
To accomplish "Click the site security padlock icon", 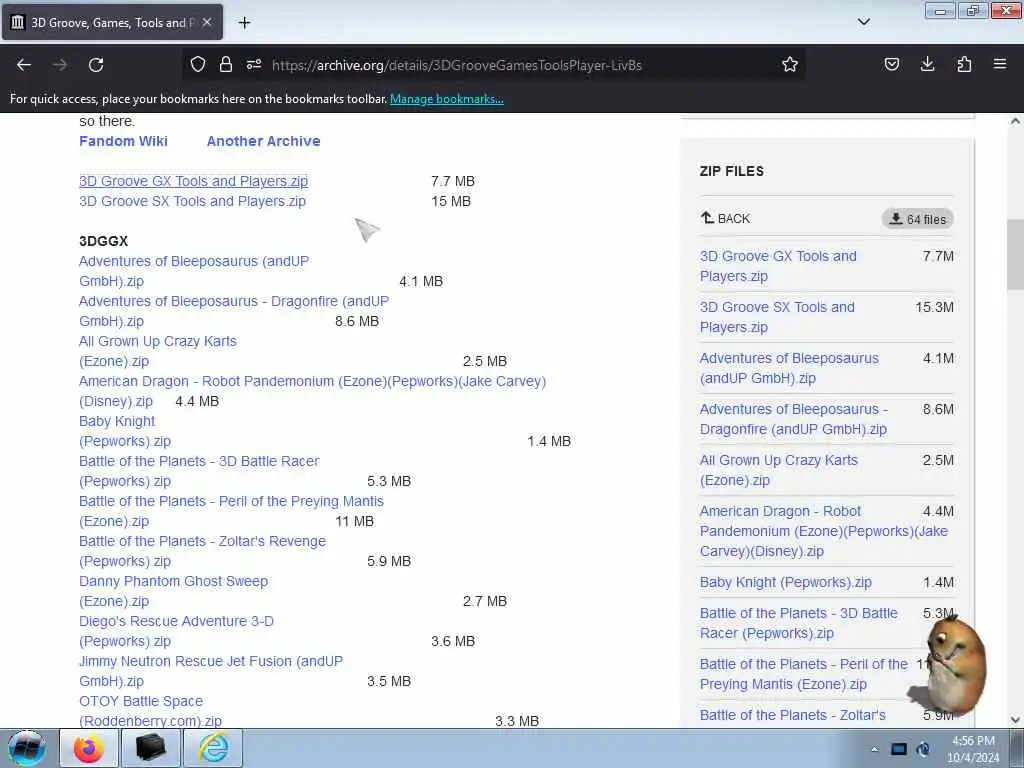I will pos(226,64).
